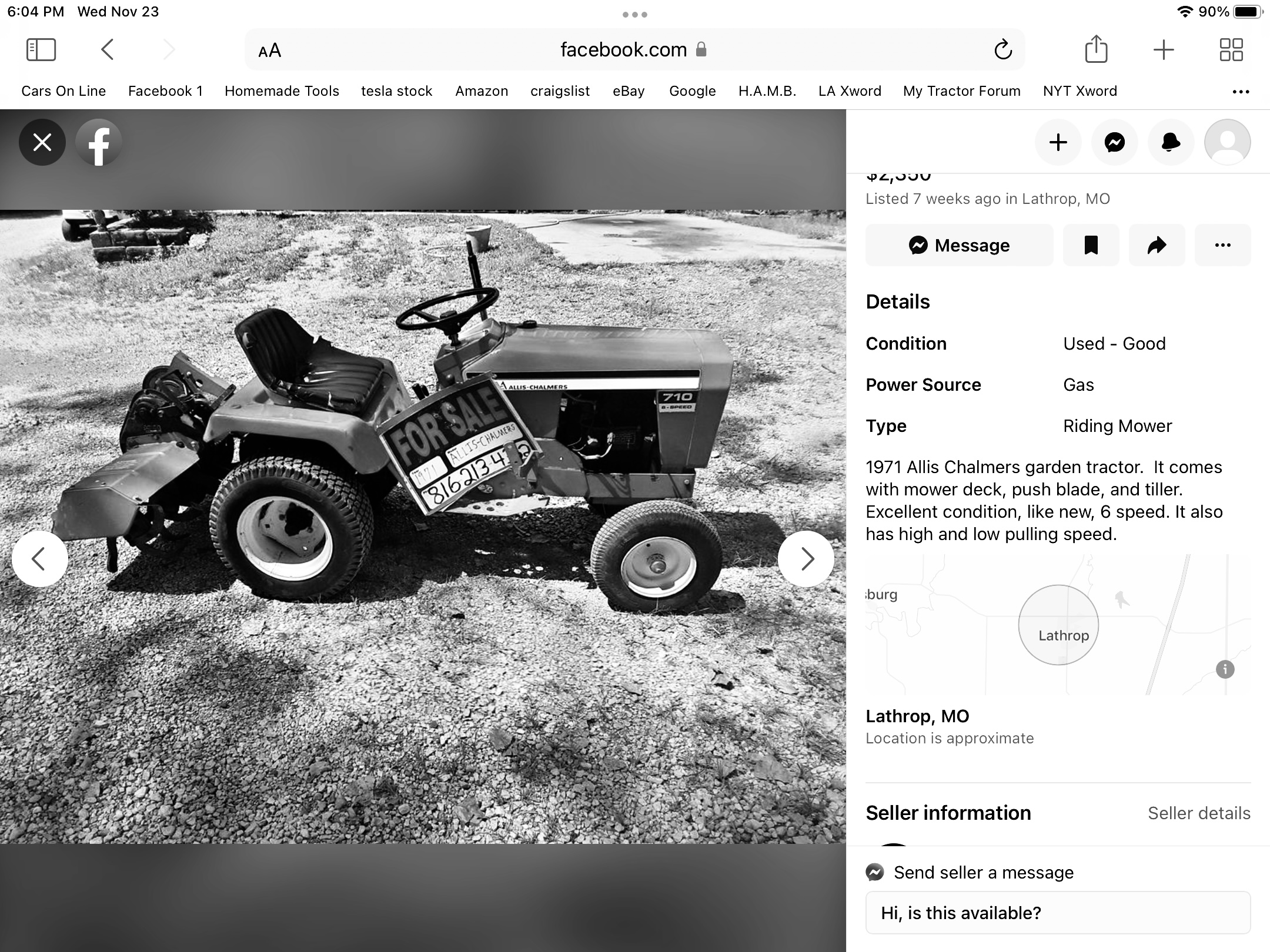Tap the three-dot multitasking control at top

pos(635,14)
